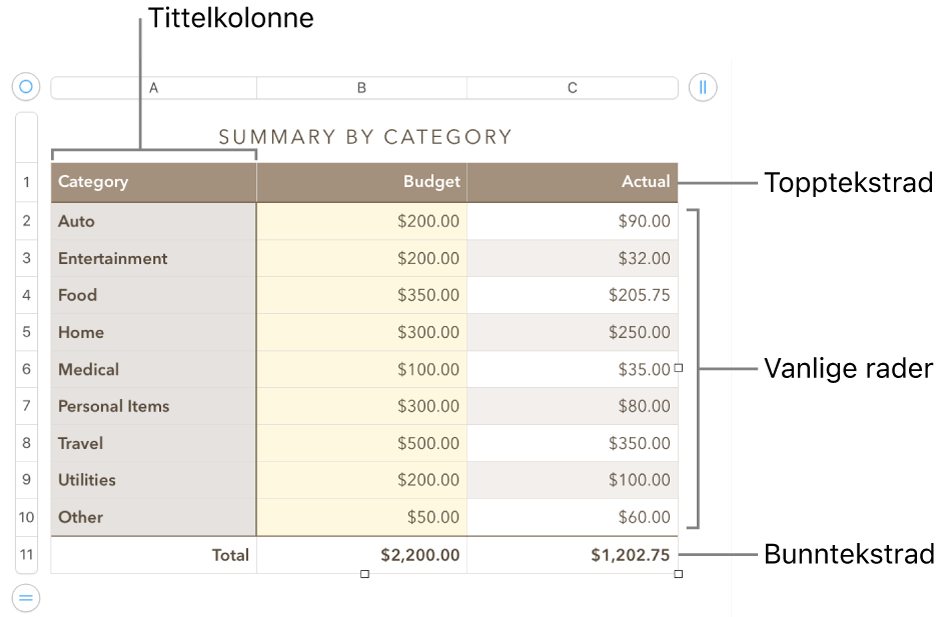Select row 11 number header

[x=27, y=554]
